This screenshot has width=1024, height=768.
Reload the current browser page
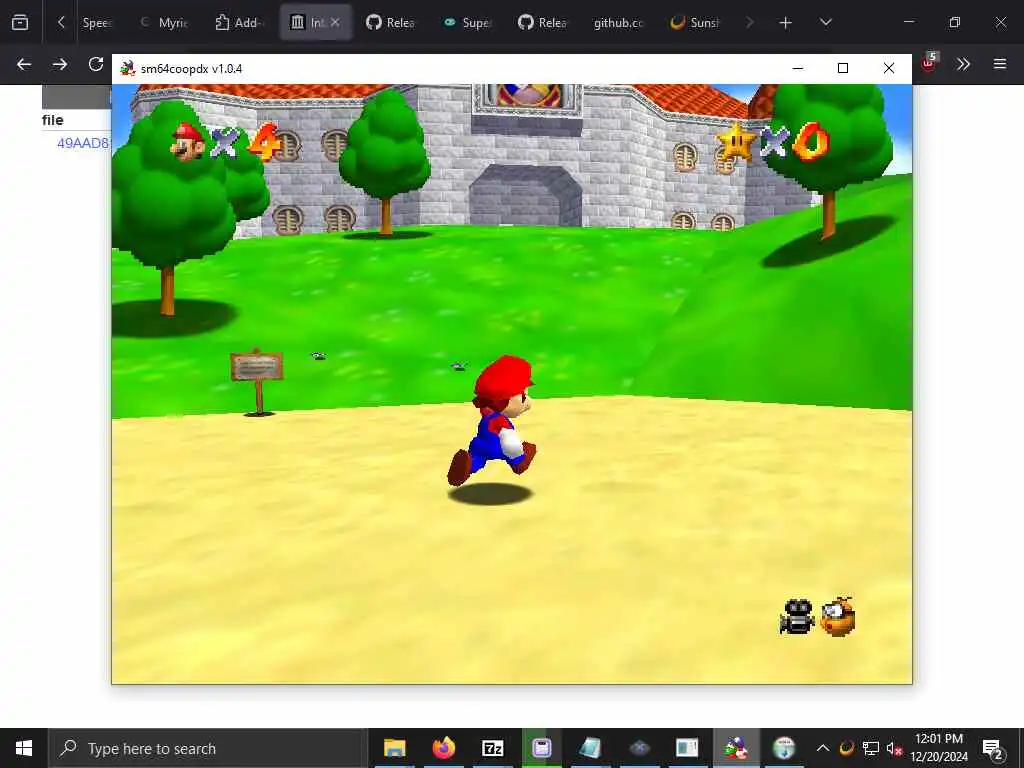coord(96,64)
